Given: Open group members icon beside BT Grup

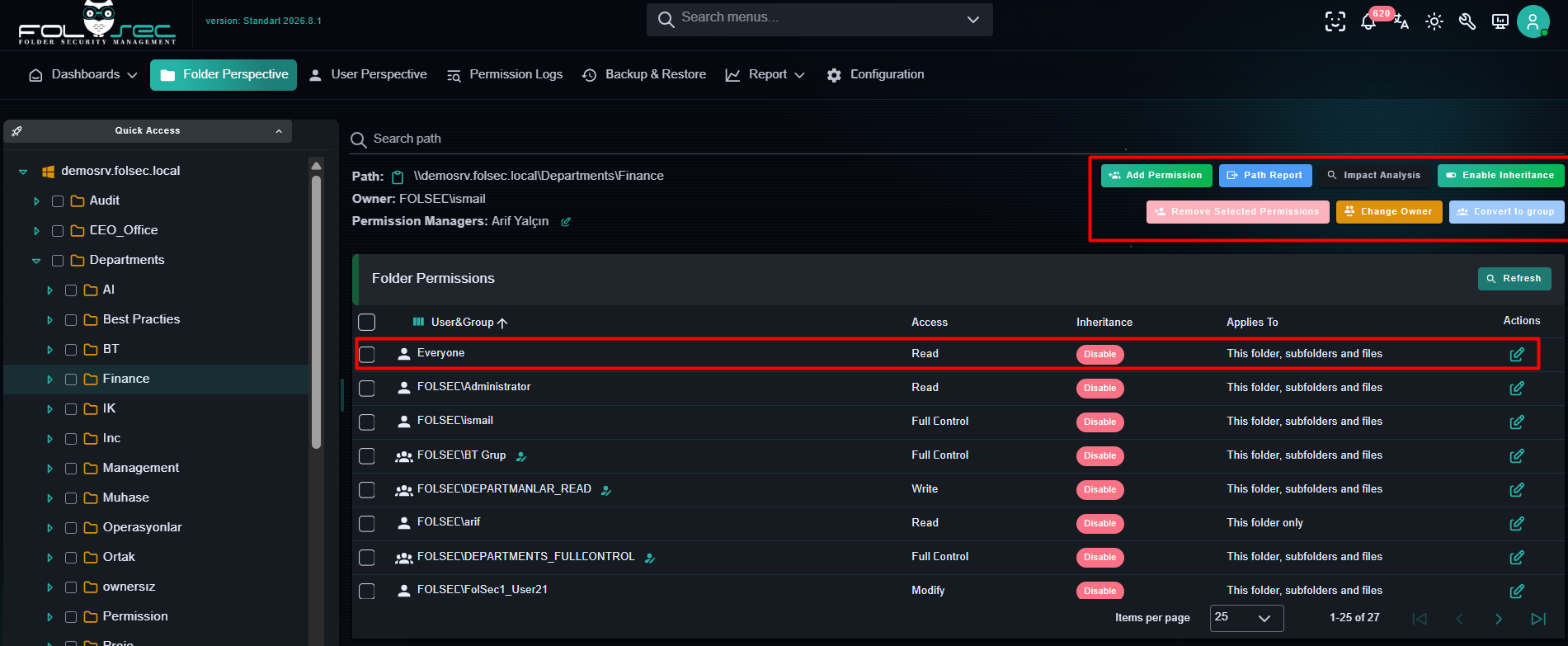Looking at the screenshot, I should [x=521, y=456].
